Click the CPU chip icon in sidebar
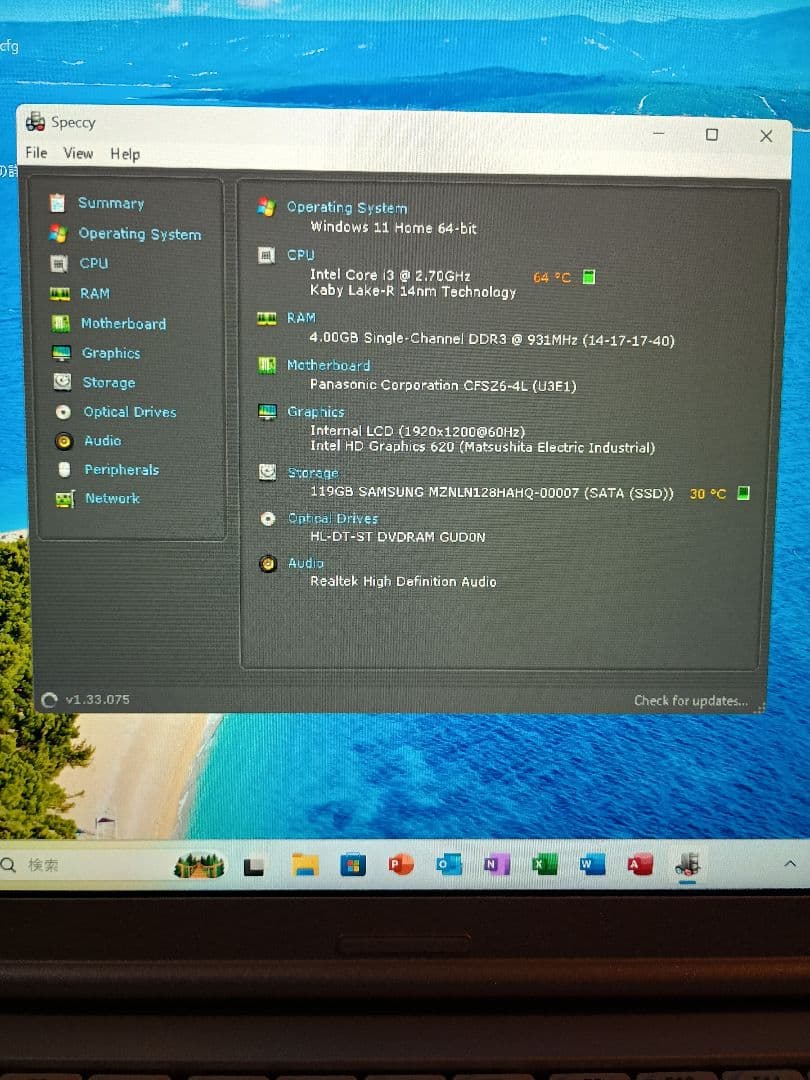 [x=60, y=264]
